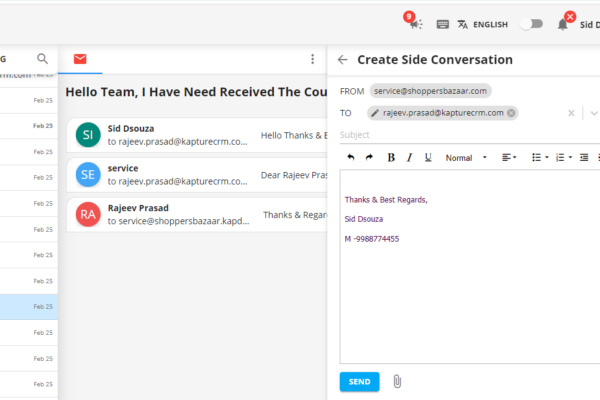Viewport: 600px width, 400px height.
Task: Toggle italic formatting
Action: point(409,157)
